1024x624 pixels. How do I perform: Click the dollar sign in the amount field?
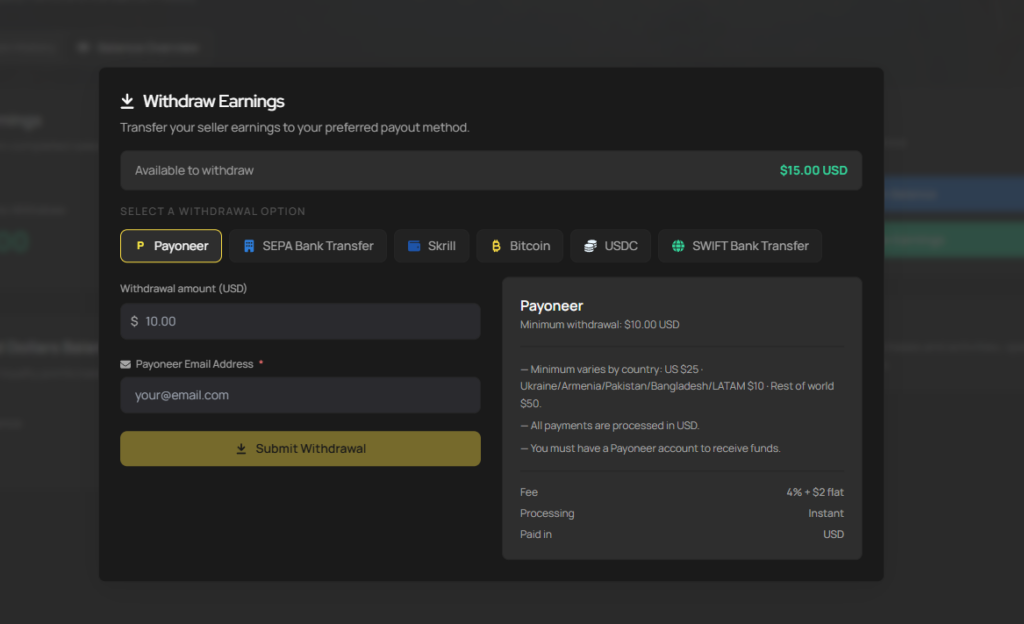[134, 322]
